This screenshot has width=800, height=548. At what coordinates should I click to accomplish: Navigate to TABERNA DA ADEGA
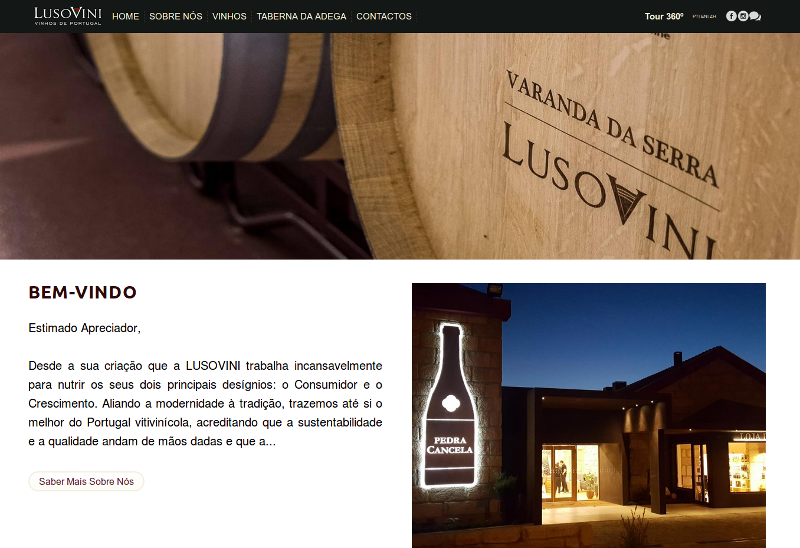point(301,16)
